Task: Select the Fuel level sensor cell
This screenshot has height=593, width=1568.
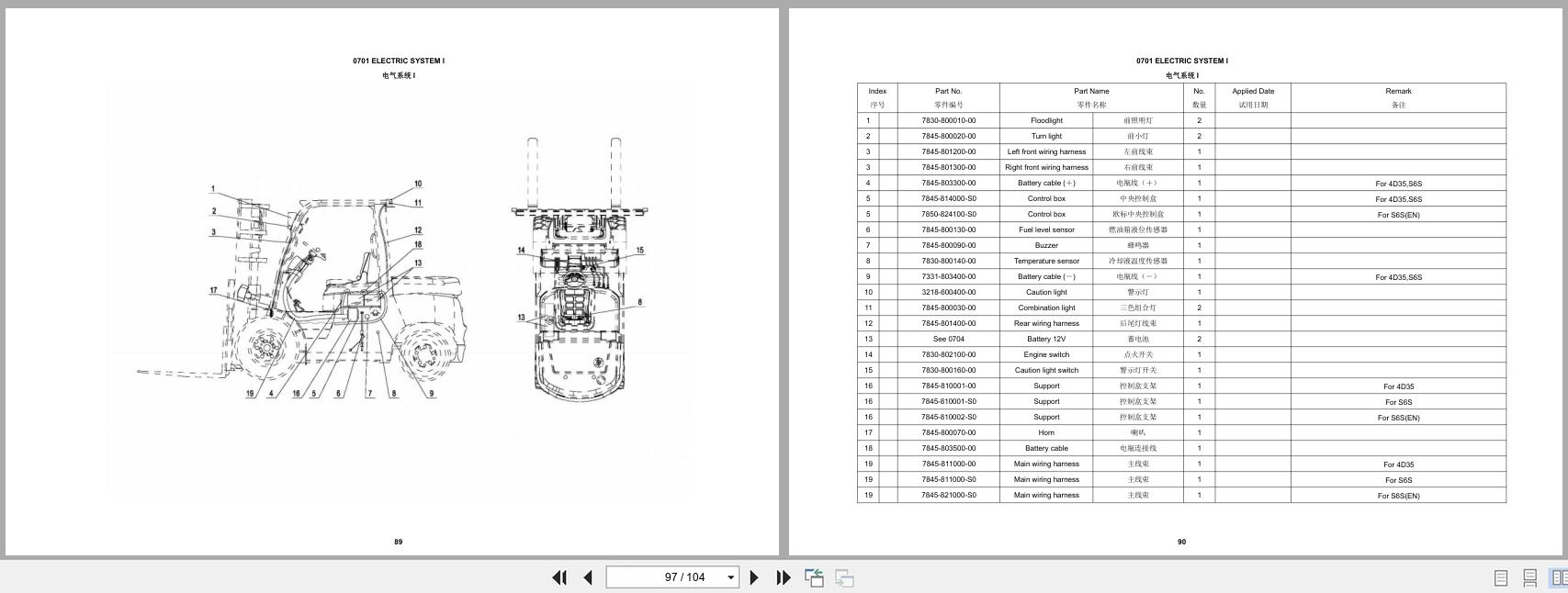Action: [x=1046, y=229]
